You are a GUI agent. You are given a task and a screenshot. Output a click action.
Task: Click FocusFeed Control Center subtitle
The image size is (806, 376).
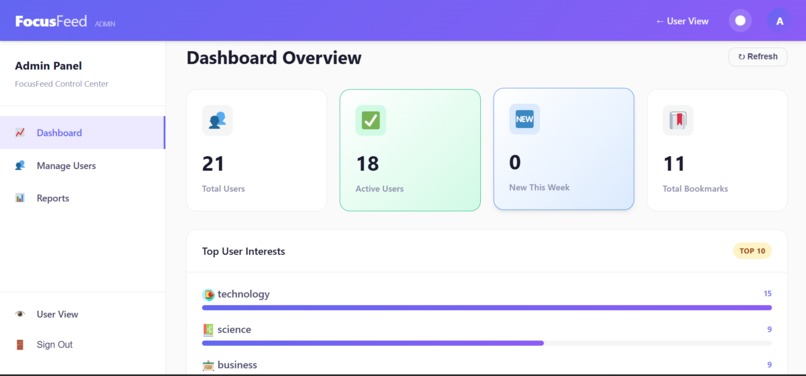[x=61, y=84]
